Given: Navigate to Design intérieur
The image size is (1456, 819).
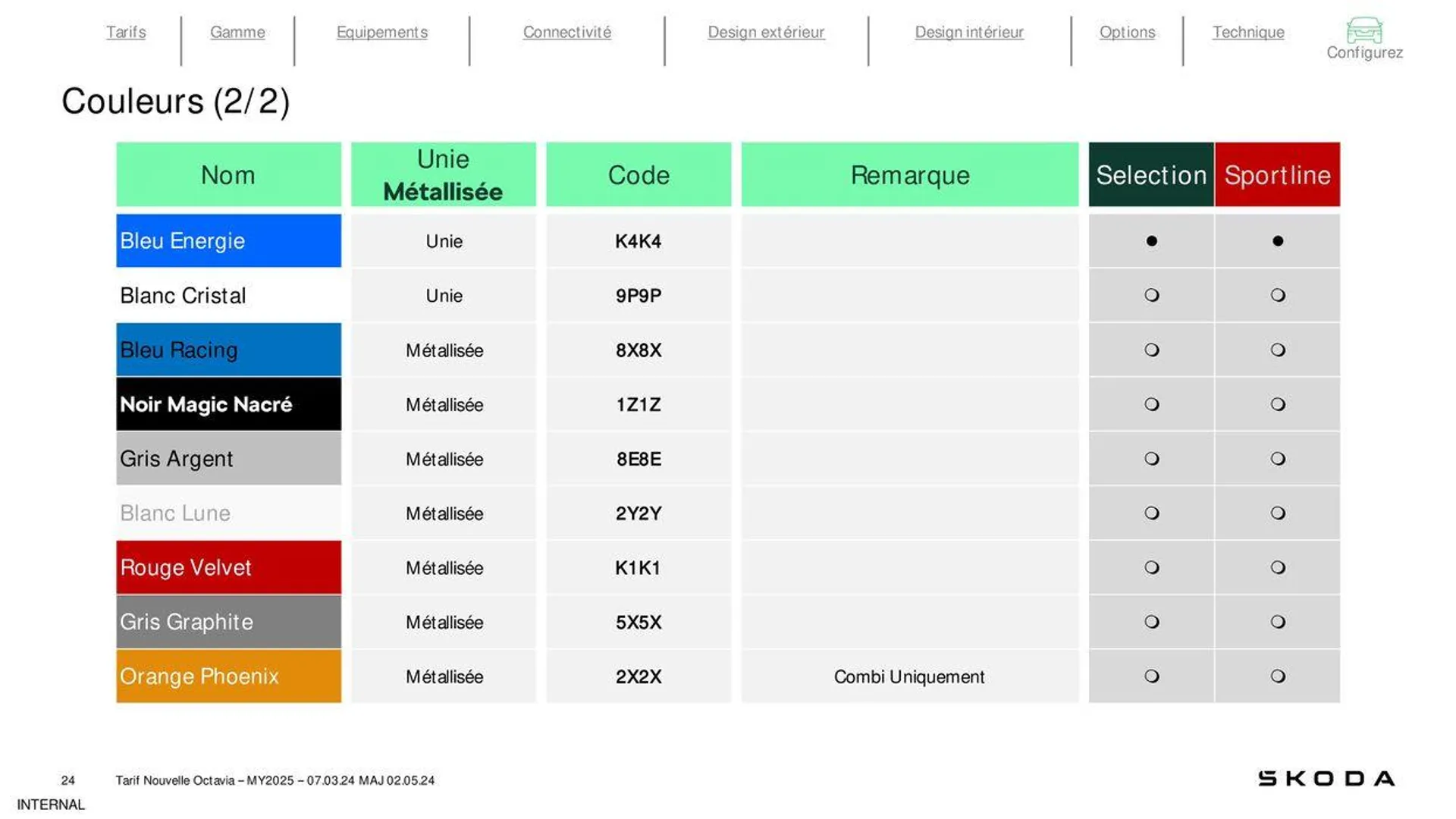Looking at the screenshot, I should click(969, 32).
